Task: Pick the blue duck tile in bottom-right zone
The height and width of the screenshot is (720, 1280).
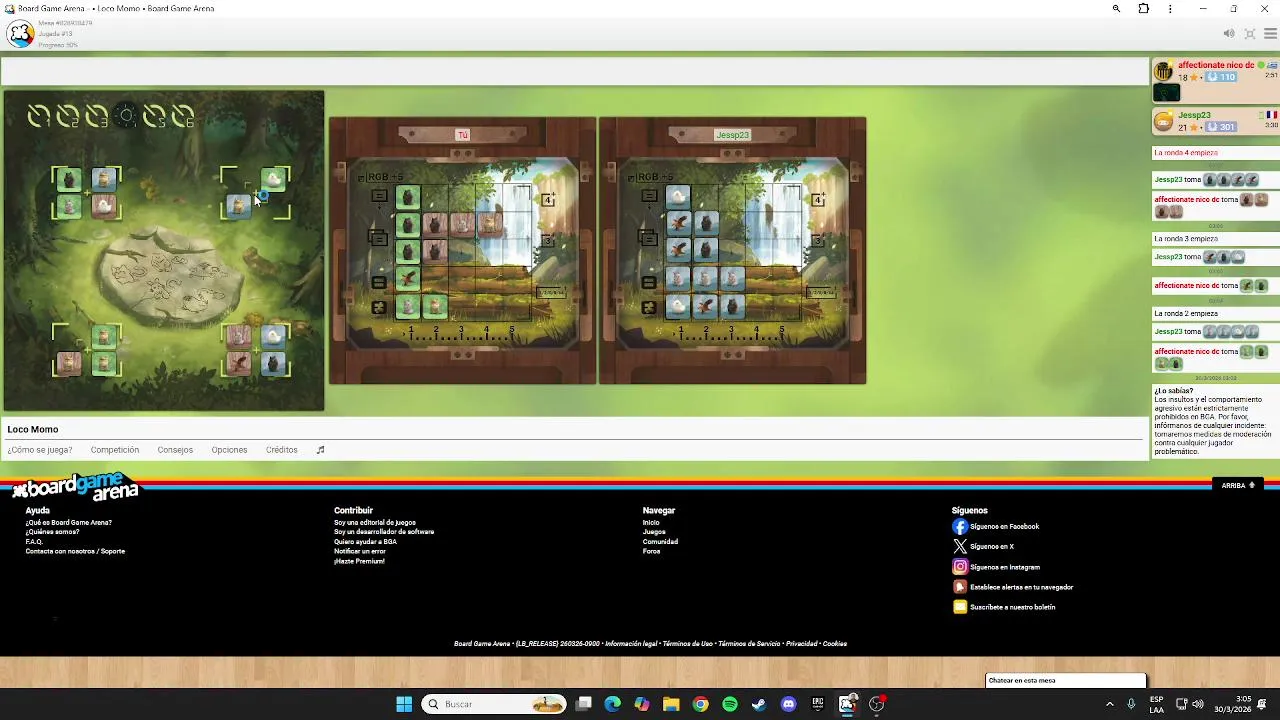Action: tap(273, 336)
